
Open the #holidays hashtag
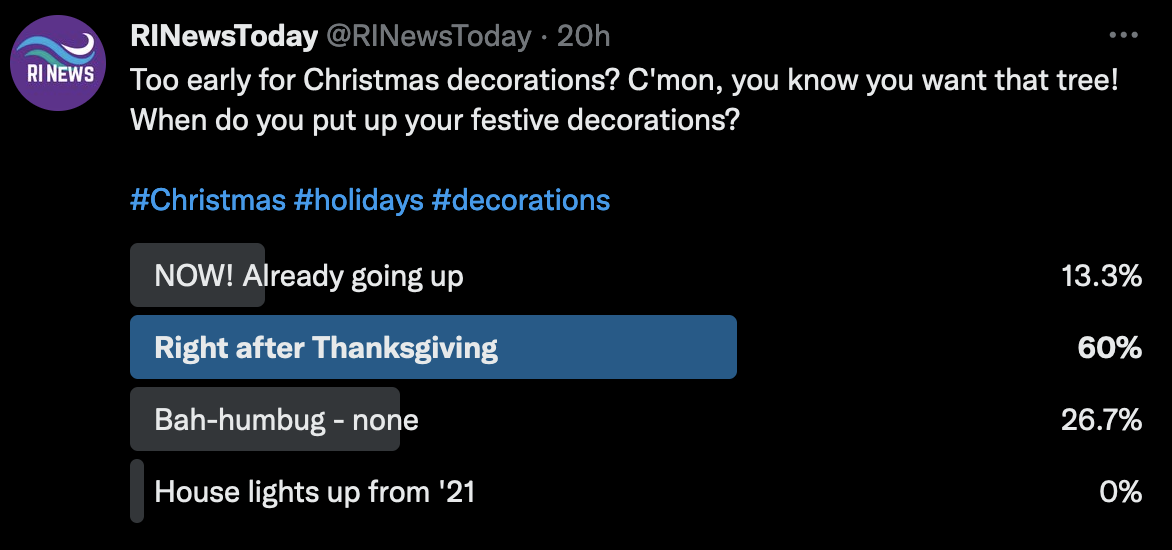pos(358,200)
